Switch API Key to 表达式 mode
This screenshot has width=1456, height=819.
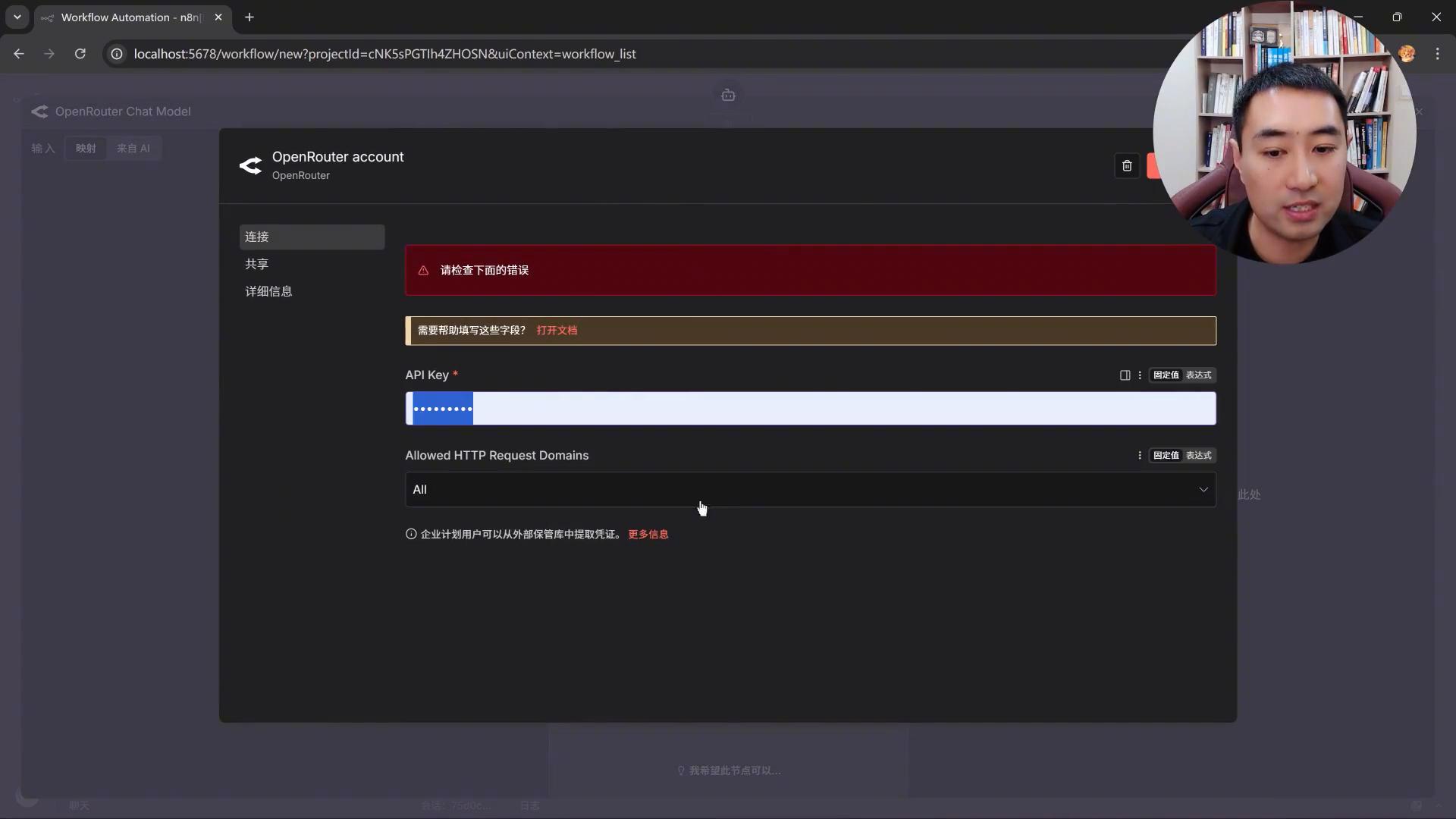point(1198,375)
